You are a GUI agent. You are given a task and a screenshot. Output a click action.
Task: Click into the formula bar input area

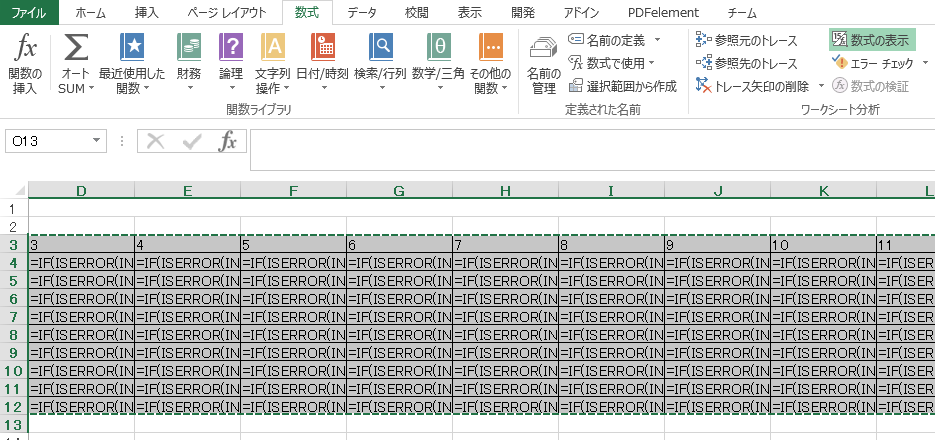(x=592, y=150)
